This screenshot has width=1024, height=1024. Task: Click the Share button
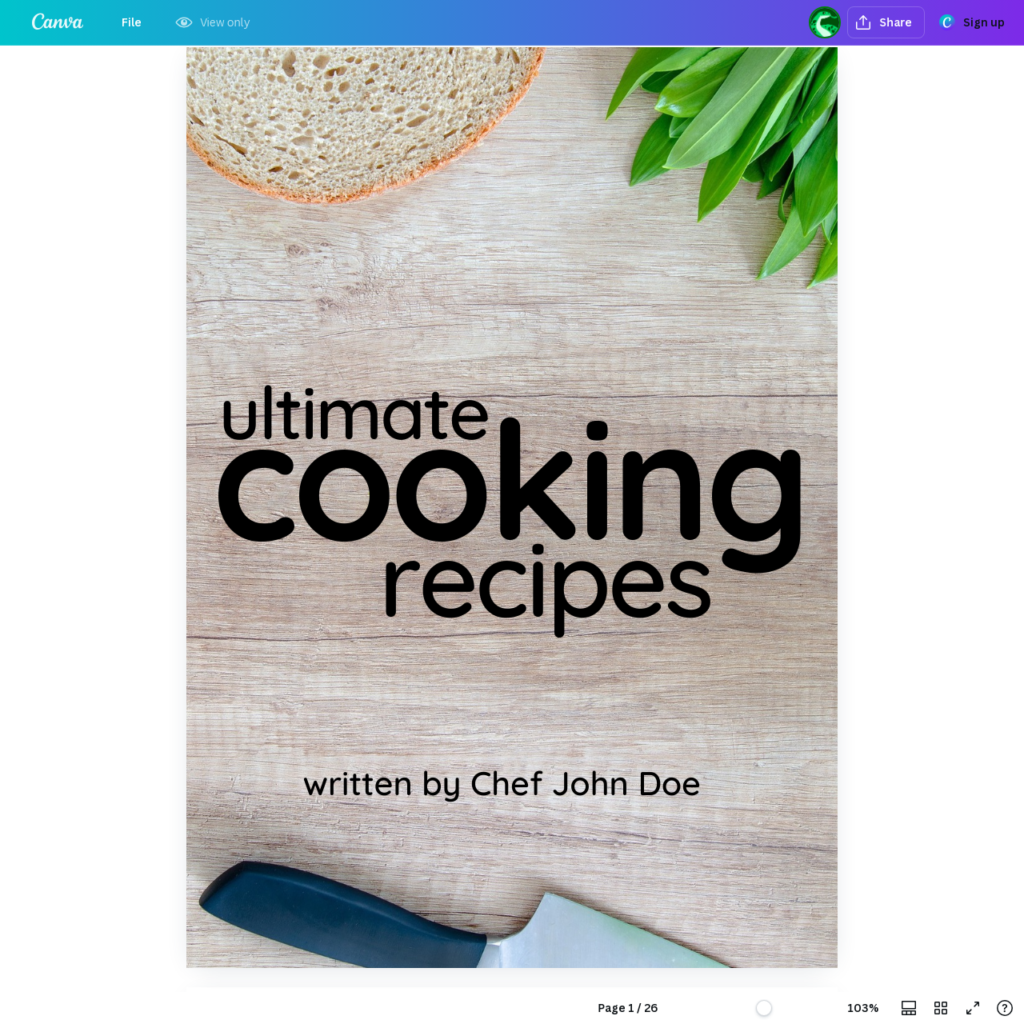coord(885,22)
